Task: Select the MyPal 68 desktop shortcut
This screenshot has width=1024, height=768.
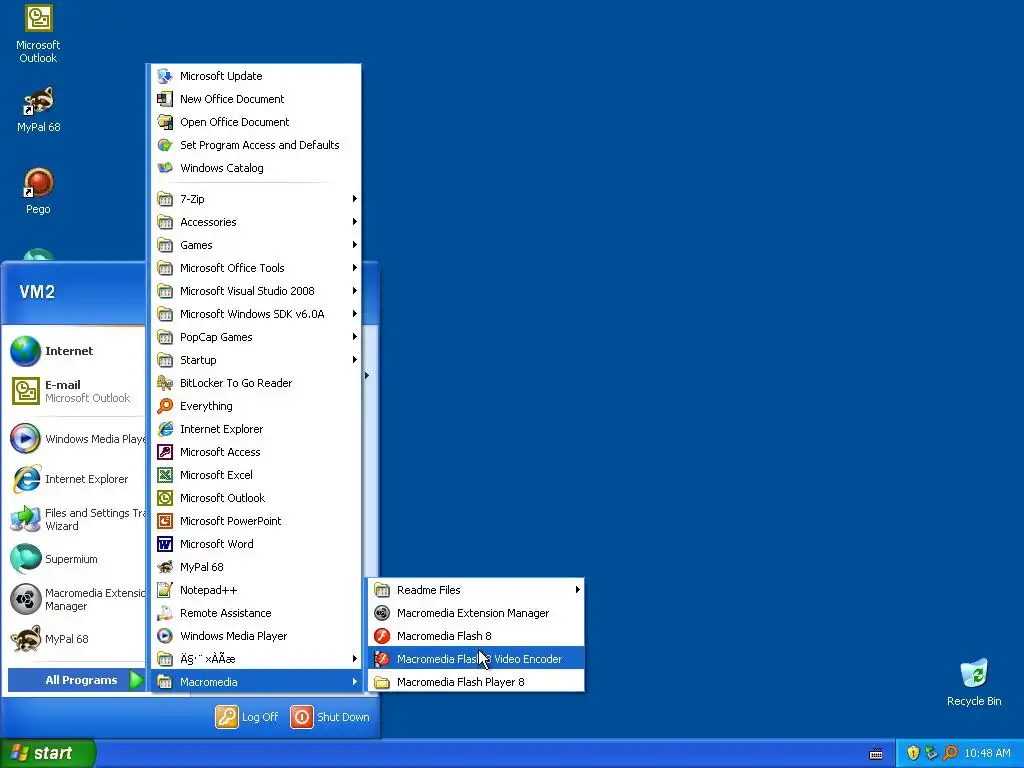Action: coord(38,110)
